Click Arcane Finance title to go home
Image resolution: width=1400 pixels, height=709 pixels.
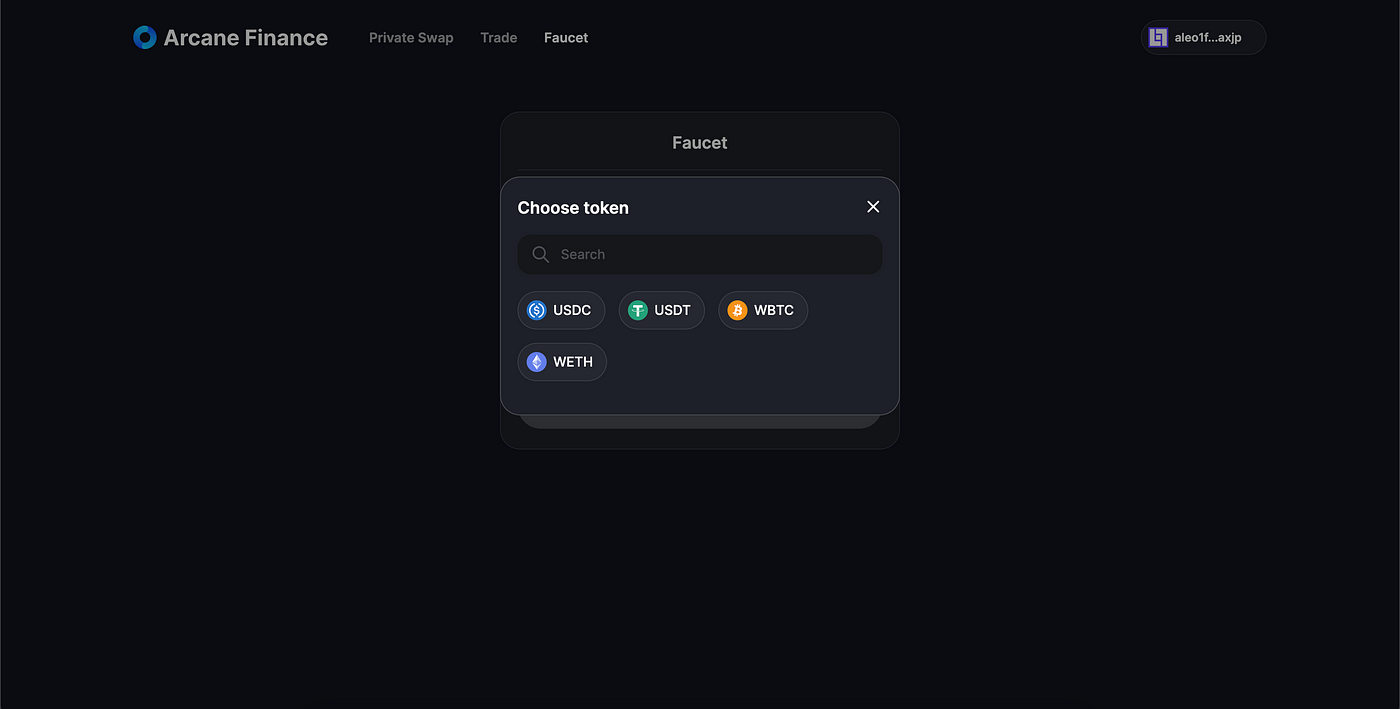[244, 37]
